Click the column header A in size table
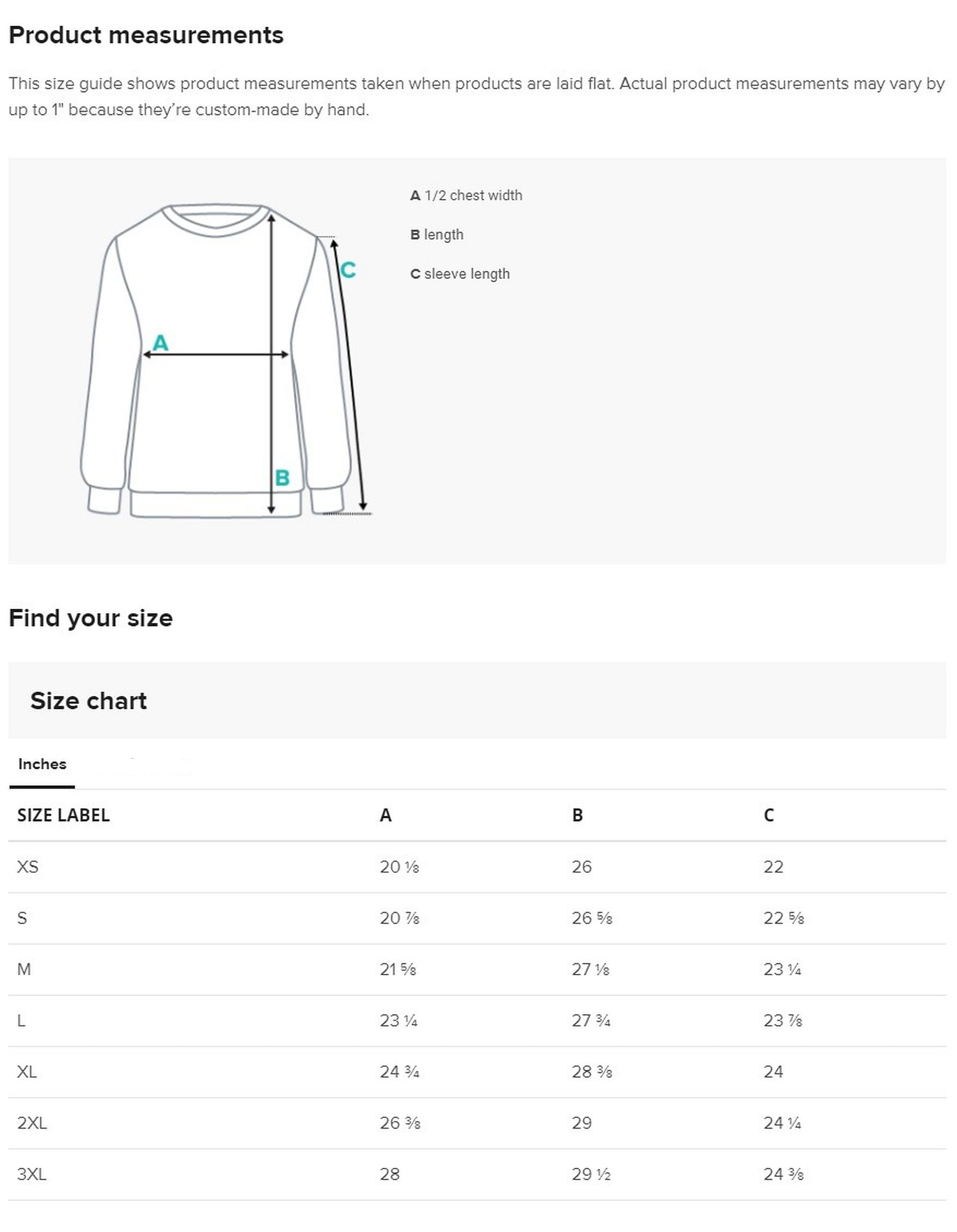Viewport: 957px width, 1232px height. 385,816
